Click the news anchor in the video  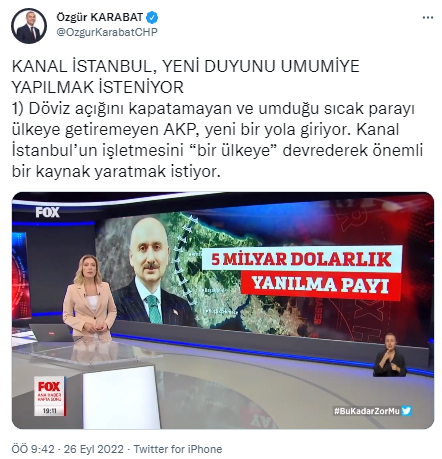click(x=89, y=294)
